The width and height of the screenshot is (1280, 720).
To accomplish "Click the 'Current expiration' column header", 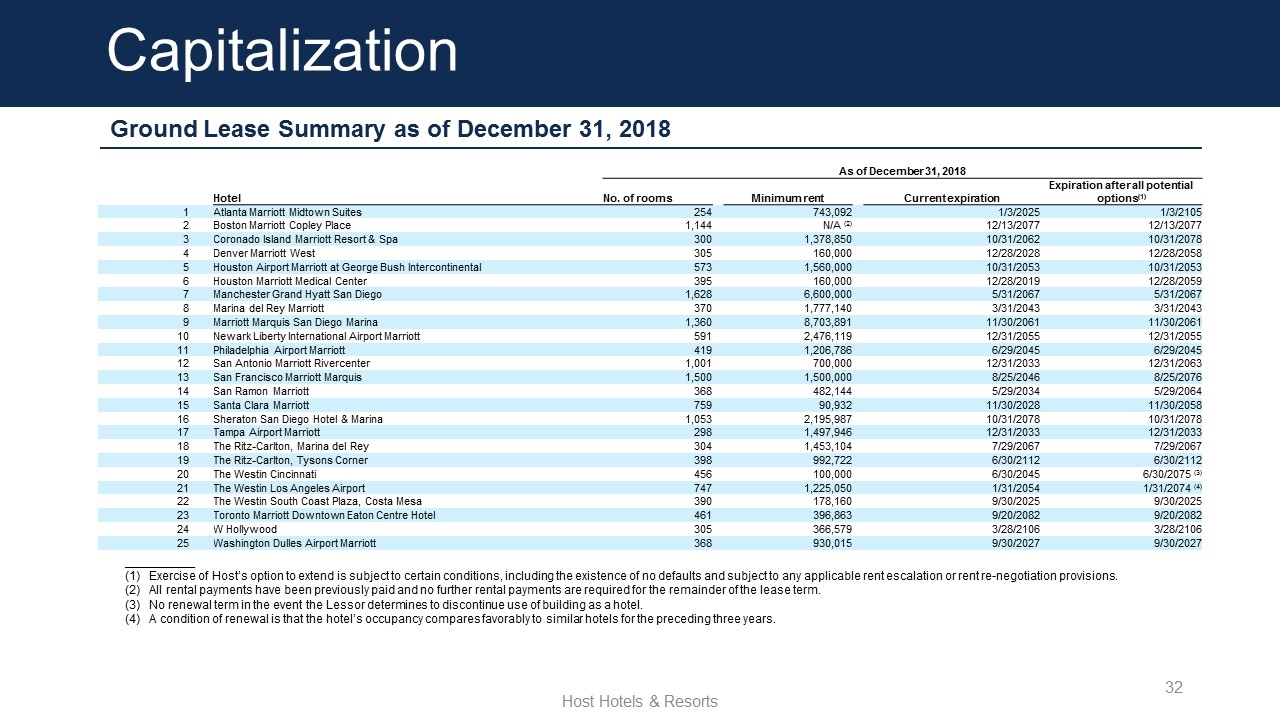I will (x=951, y=198).
